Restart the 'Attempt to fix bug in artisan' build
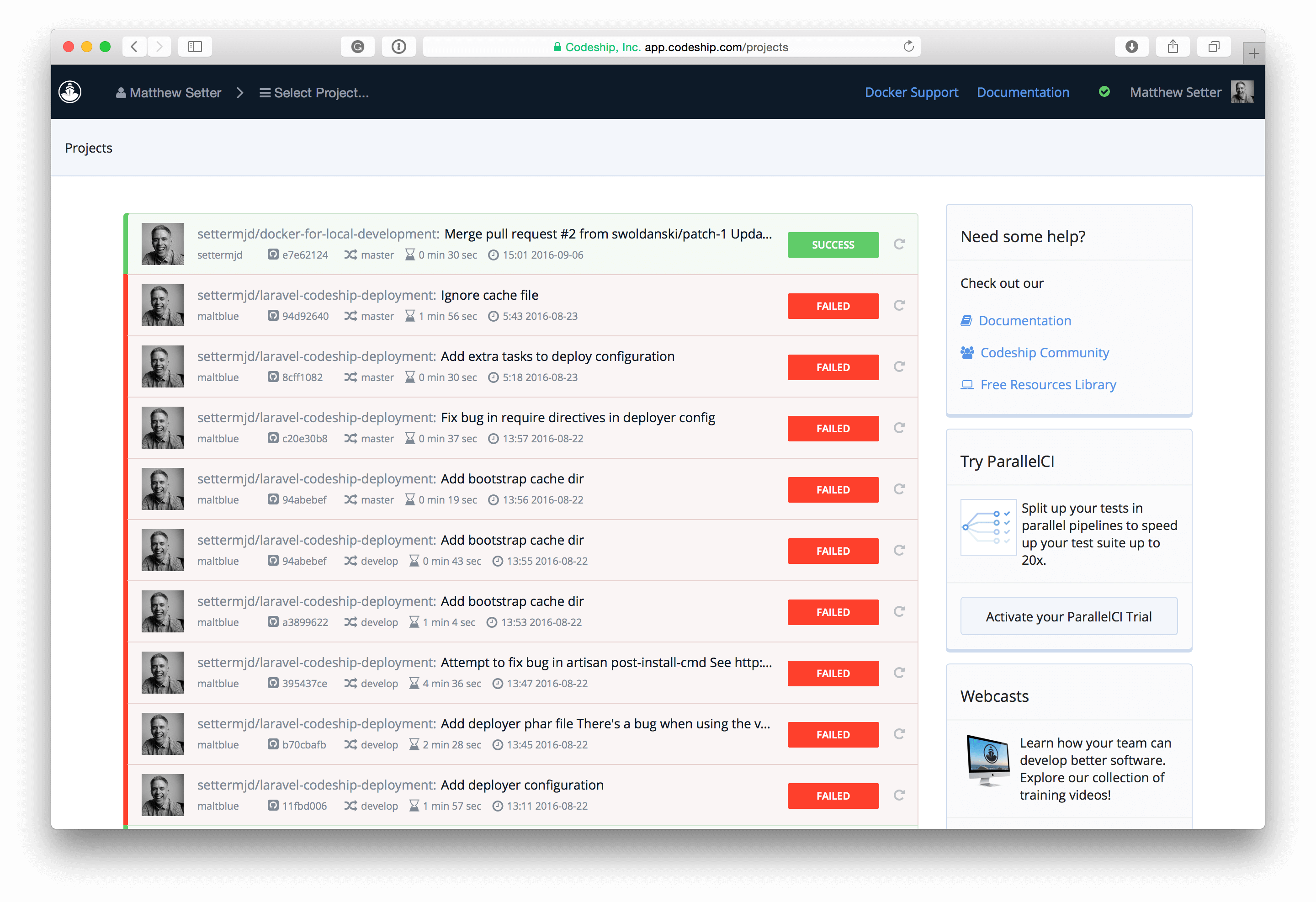1316x902 pixels. click(899, 673)
